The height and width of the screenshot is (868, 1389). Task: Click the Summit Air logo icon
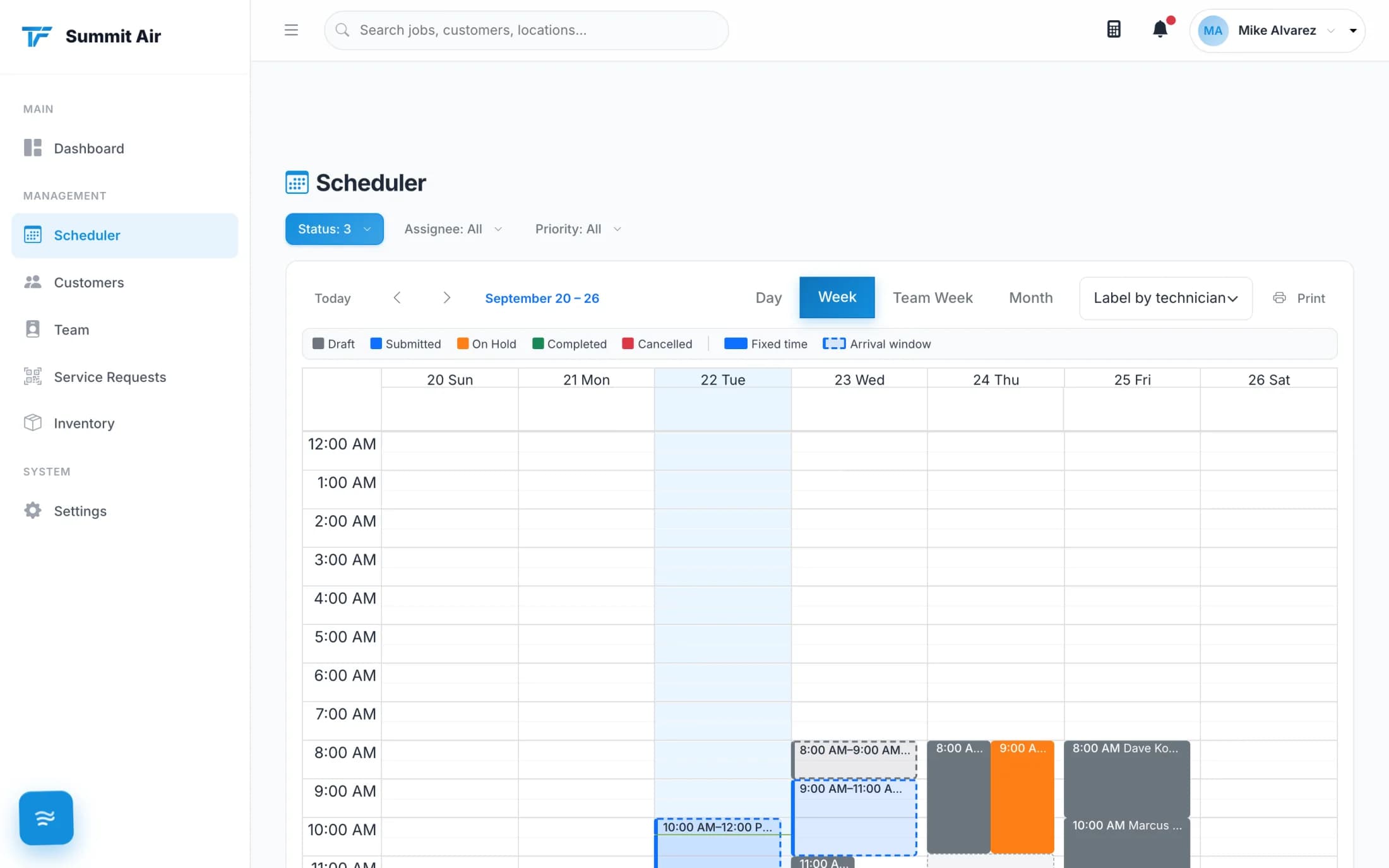pos(37,36)
